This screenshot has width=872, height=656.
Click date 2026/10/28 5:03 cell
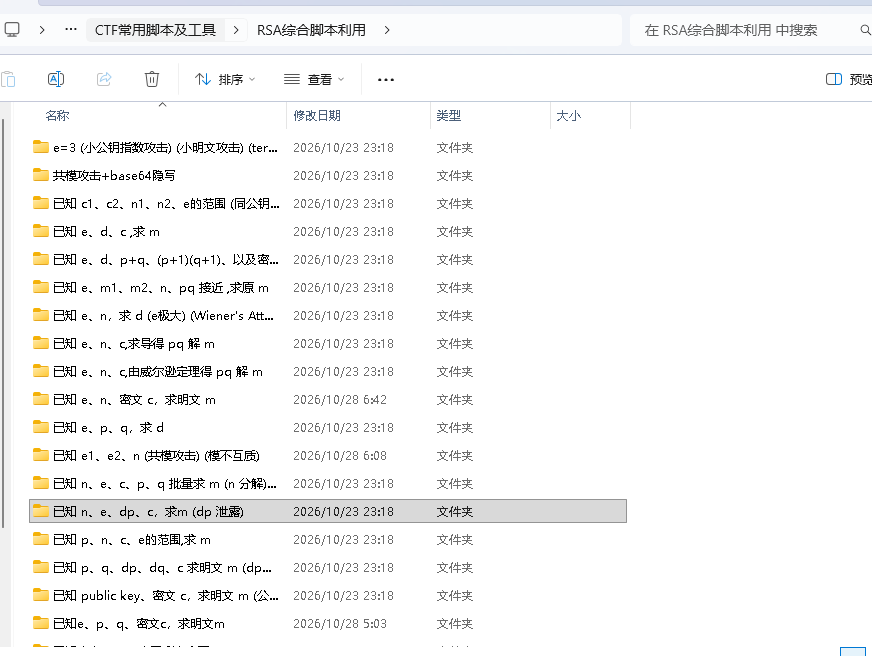coord(340,624)
